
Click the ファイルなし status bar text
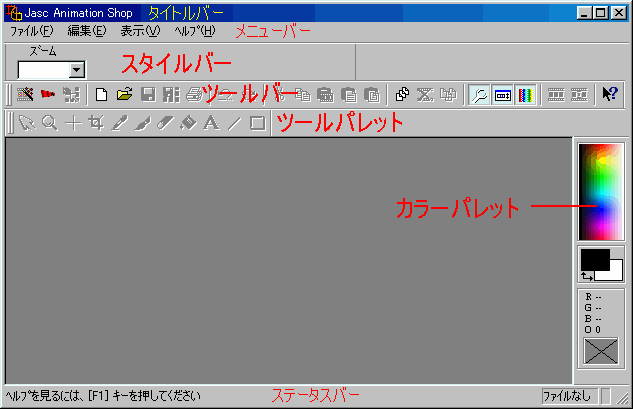tap(567, 396)
